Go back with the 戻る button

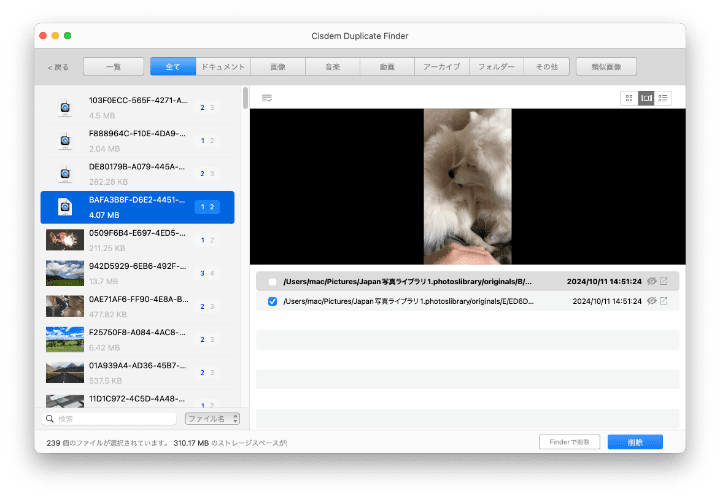58,67
